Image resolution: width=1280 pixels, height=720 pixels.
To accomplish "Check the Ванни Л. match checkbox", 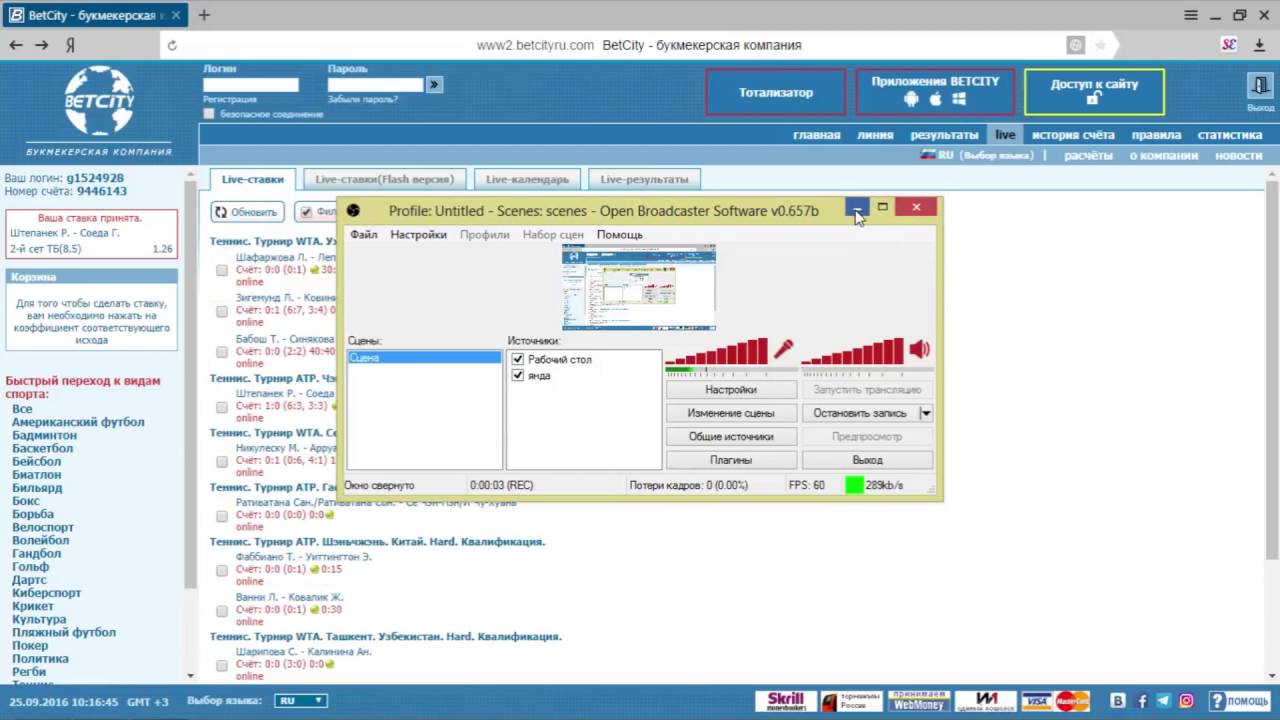I will [x=222, y=611].
